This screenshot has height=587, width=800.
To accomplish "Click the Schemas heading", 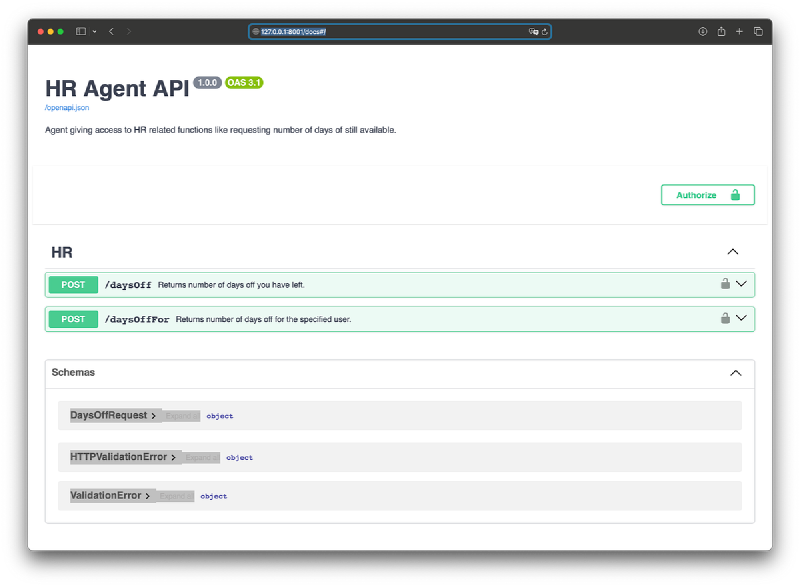I will (x=73, y=372).
